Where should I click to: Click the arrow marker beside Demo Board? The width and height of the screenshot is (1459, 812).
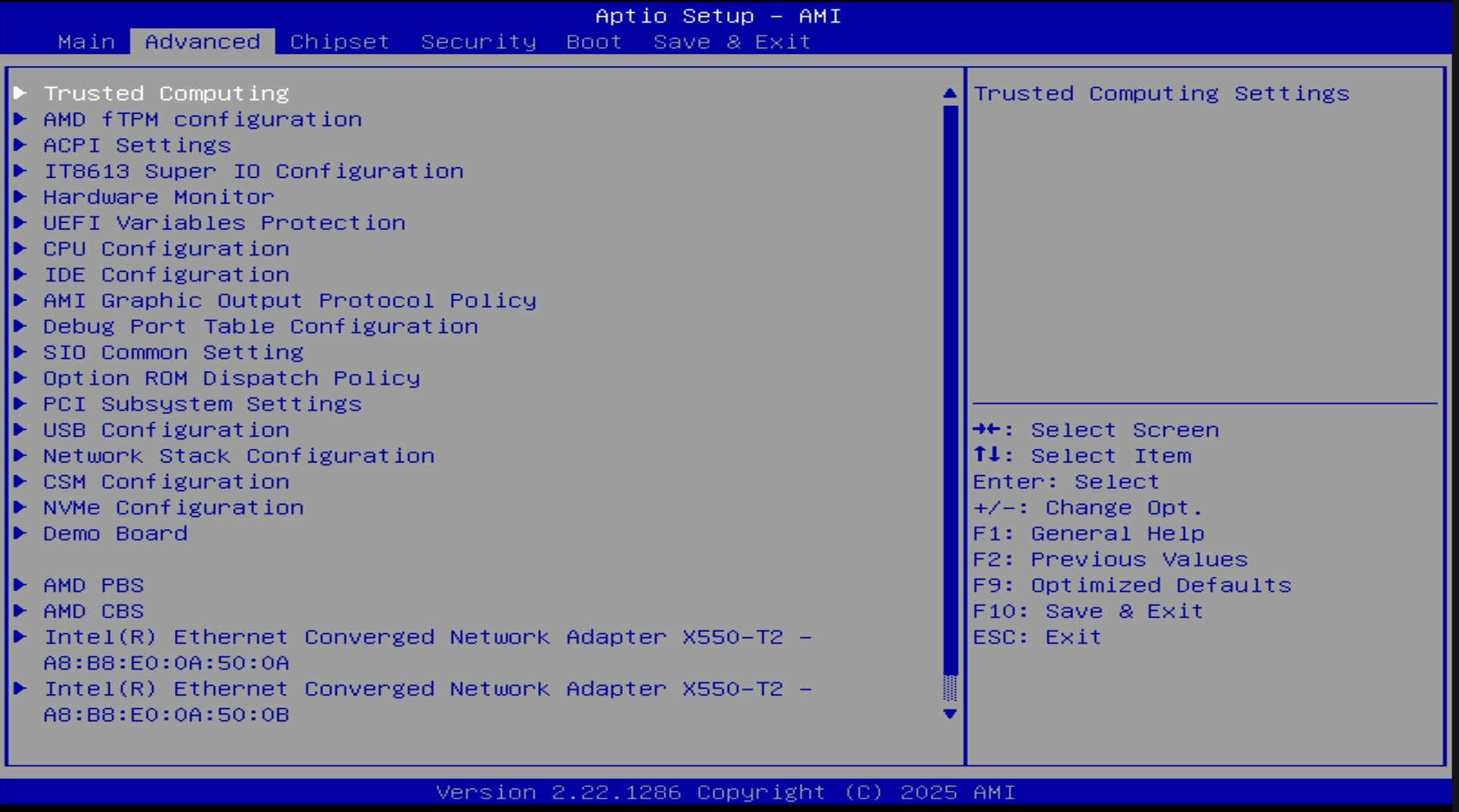(20, 534)
